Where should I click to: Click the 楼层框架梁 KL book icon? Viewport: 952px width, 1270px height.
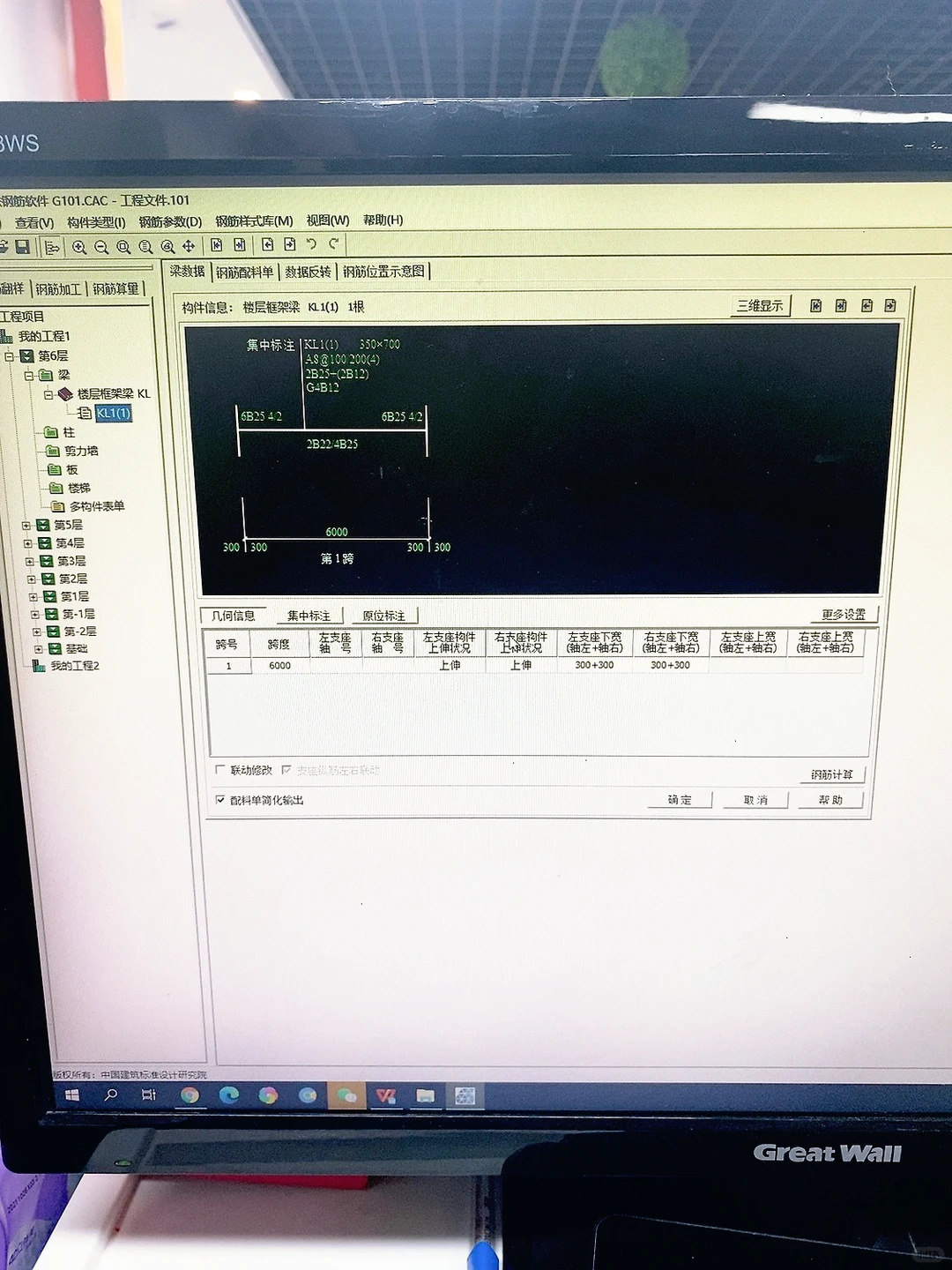pos(65,394)
